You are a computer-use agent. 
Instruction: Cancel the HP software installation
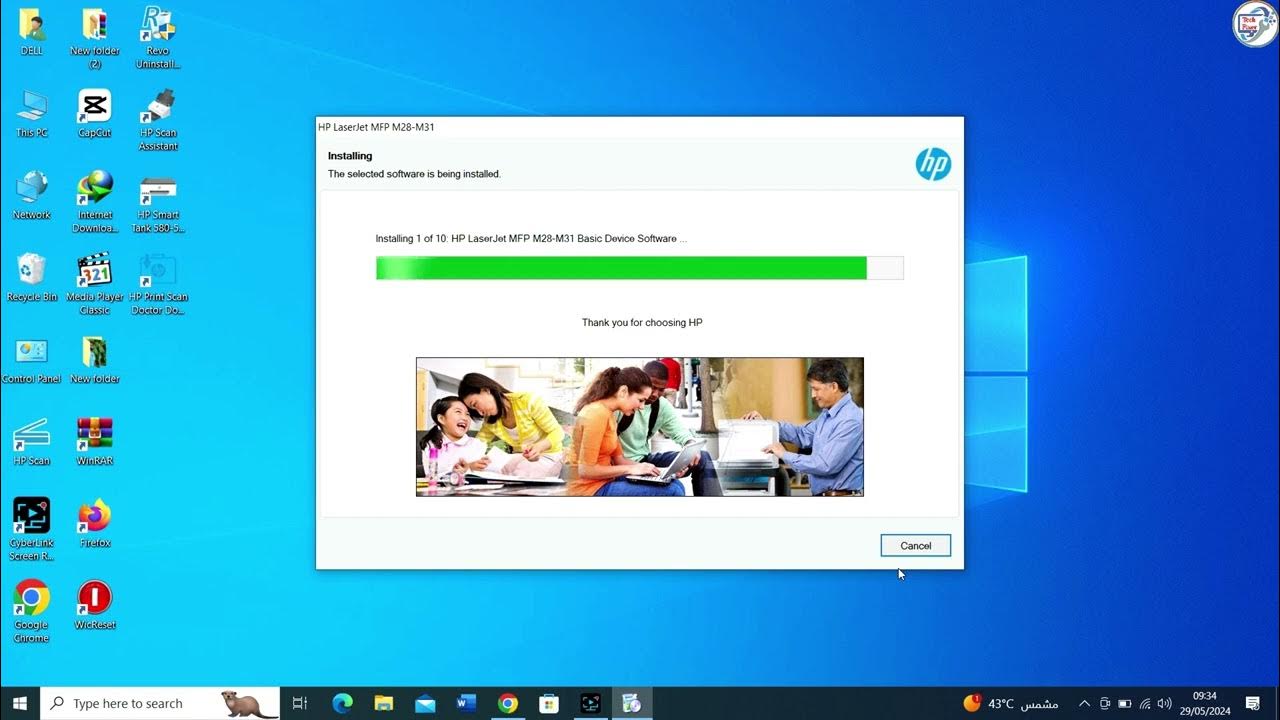(915, 546)
